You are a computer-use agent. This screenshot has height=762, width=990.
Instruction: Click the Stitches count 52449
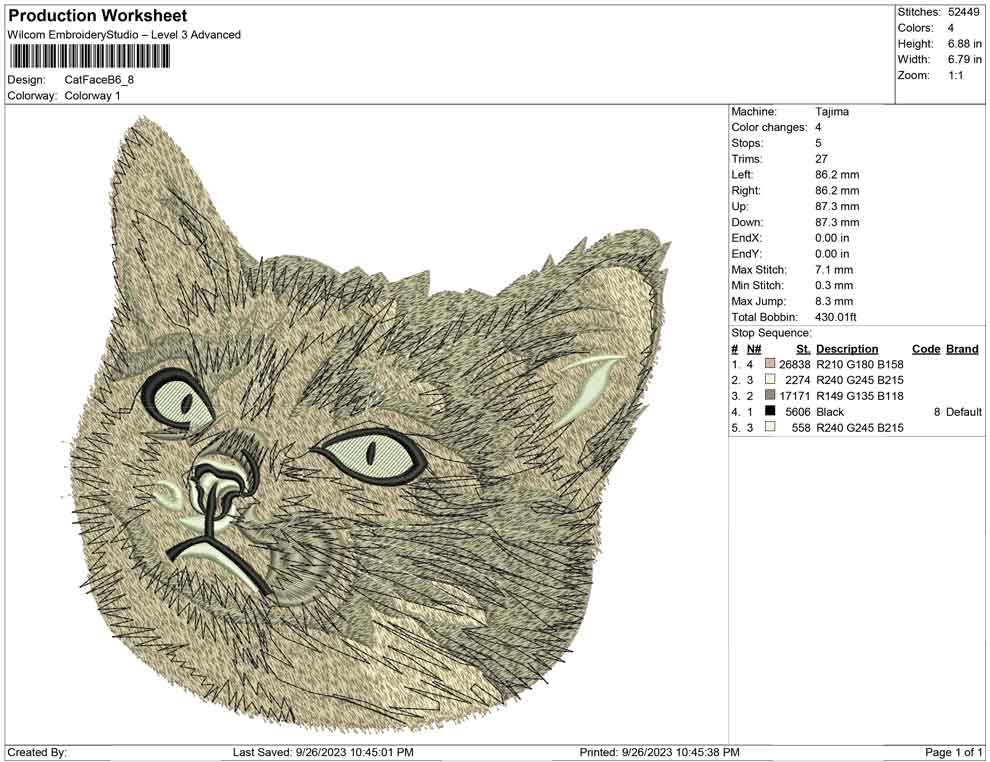963,12
